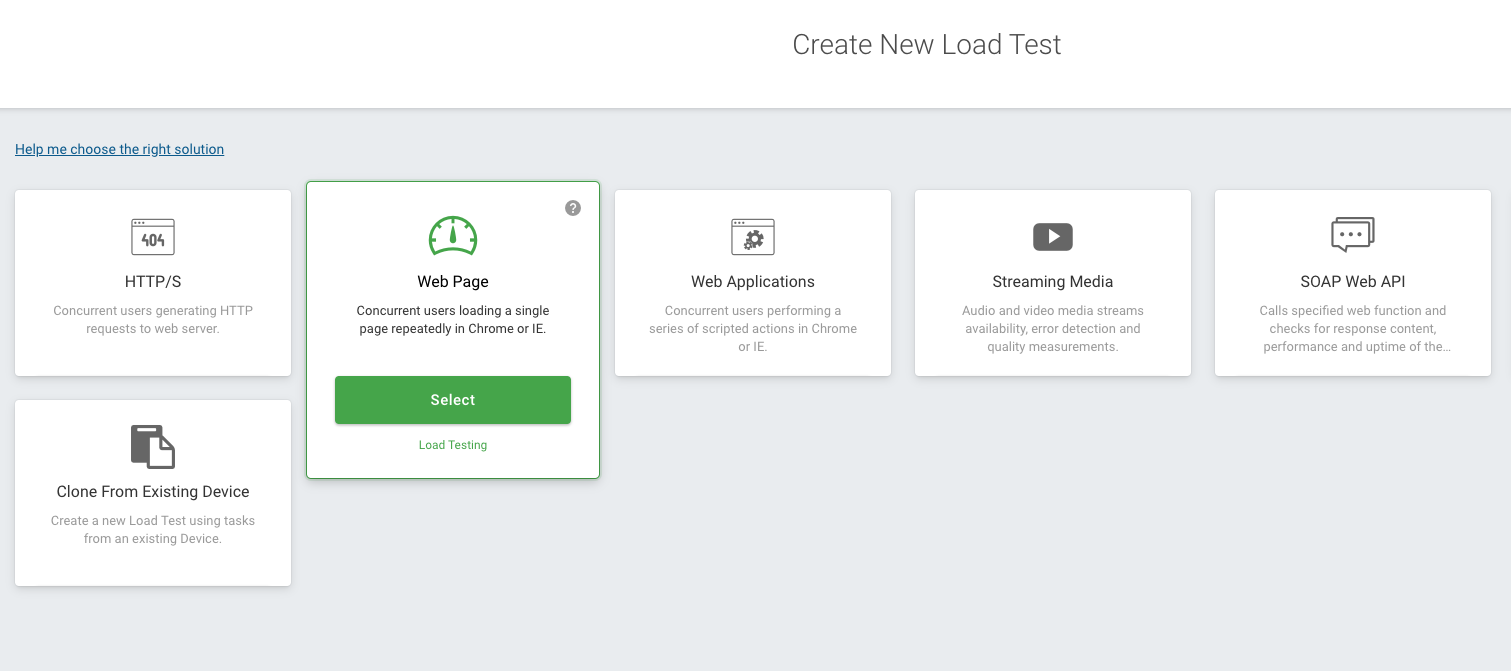Select the SOAP Web API card title
Image resolution: width=1511 pixels, height=671 pixels.
(1353, 282)
